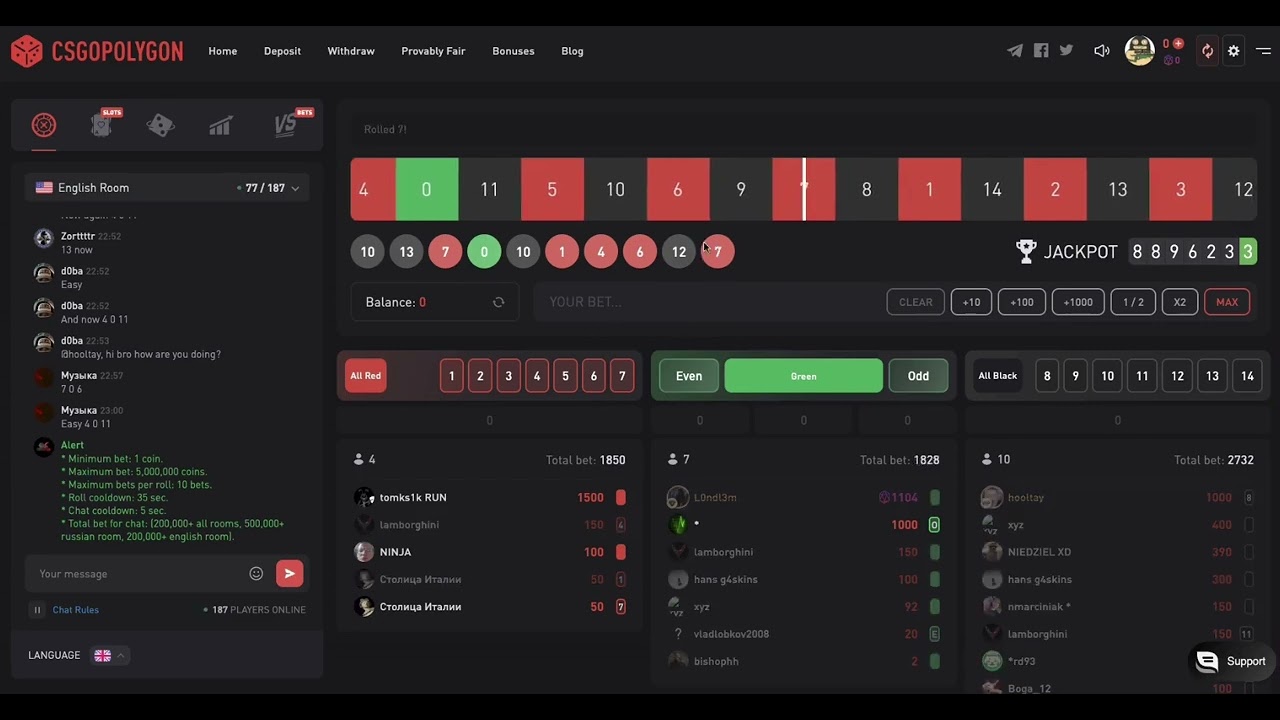This screenshot has width=1280, height=720.
Task: Set the bet to MAX
Action: pyautogui.click(x=1227, y=302)
